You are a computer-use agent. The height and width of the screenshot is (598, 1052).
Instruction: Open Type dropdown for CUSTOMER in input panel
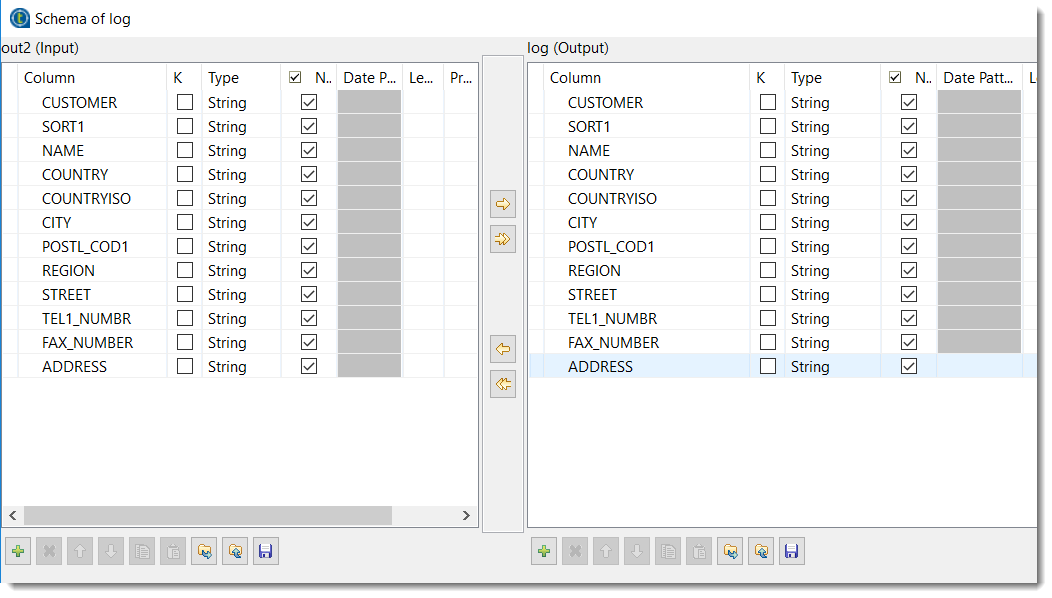point(241,103)
